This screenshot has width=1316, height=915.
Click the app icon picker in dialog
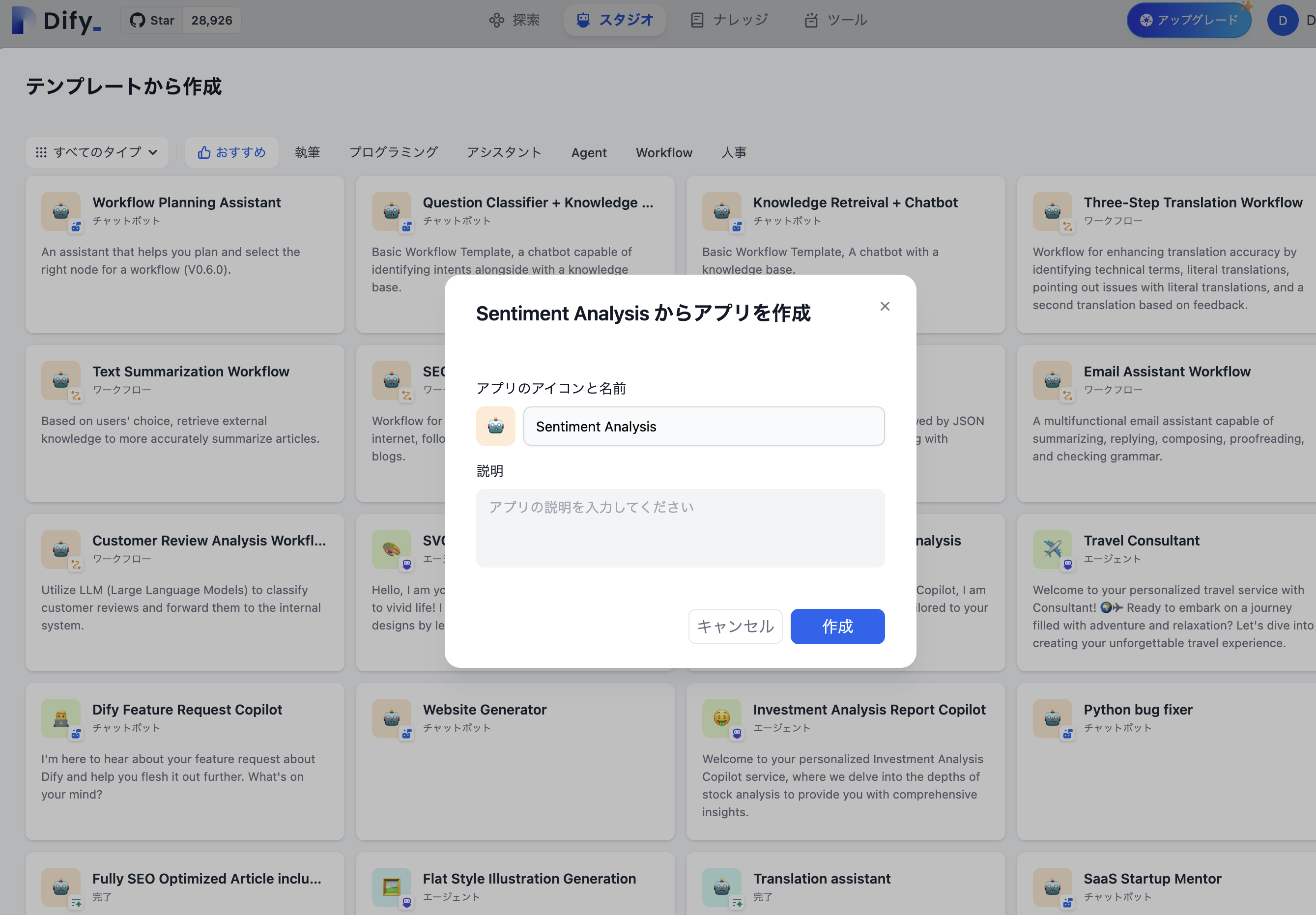[496, 426]
